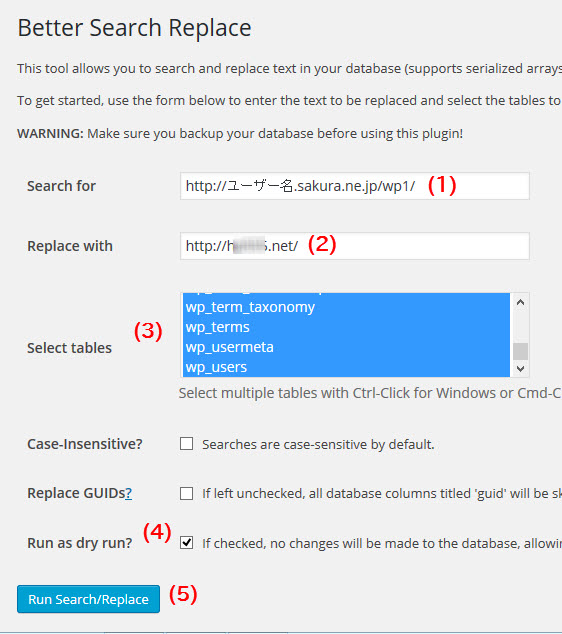562x634 pixels.
Task: Click the tables list scrollbar thumb
Action: [520, 351]
